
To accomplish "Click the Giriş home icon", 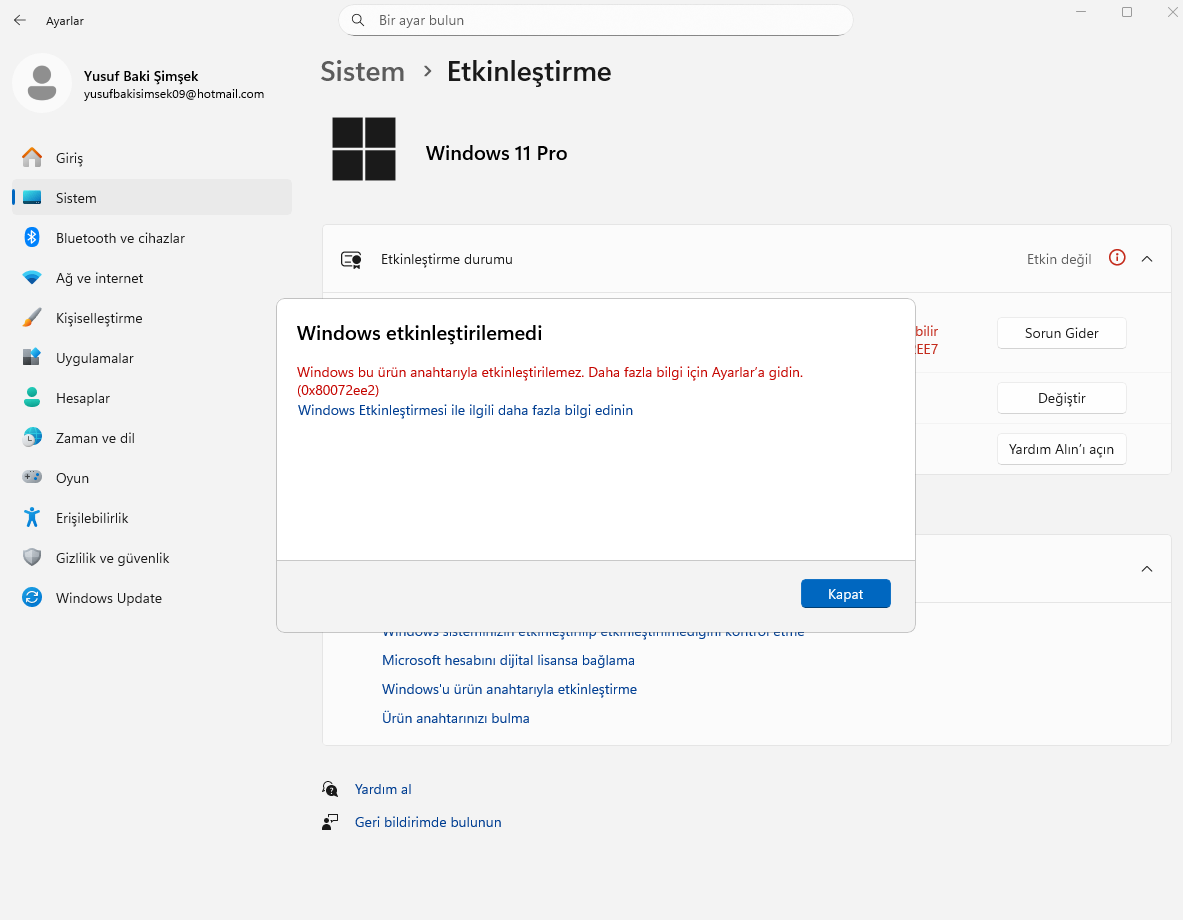I will [x=32, y=158].
